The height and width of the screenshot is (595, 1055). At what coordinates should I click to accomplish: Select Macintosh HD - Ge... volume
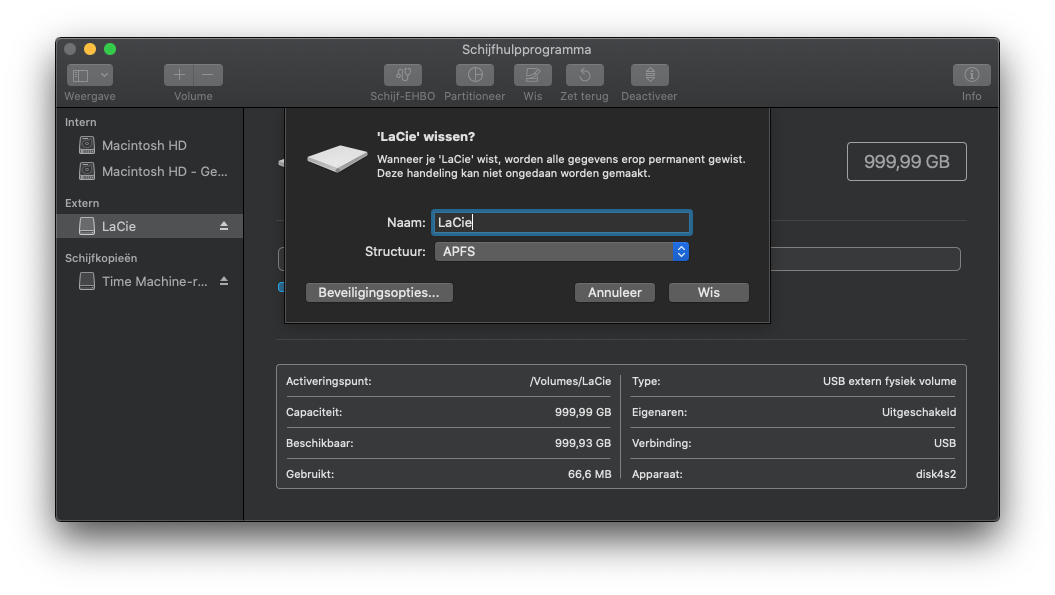pos(149,172)
